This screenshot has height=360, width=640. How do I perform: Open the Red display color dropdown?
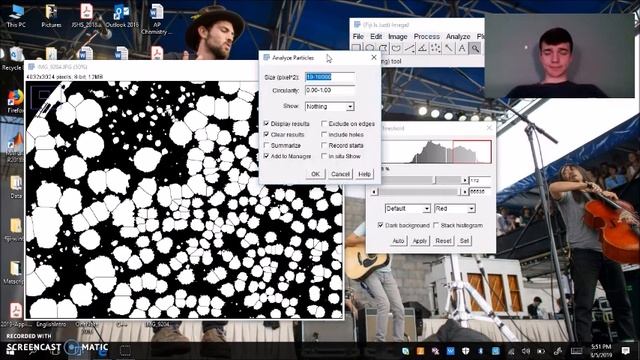pyautogui.click(x=455, y=209)
